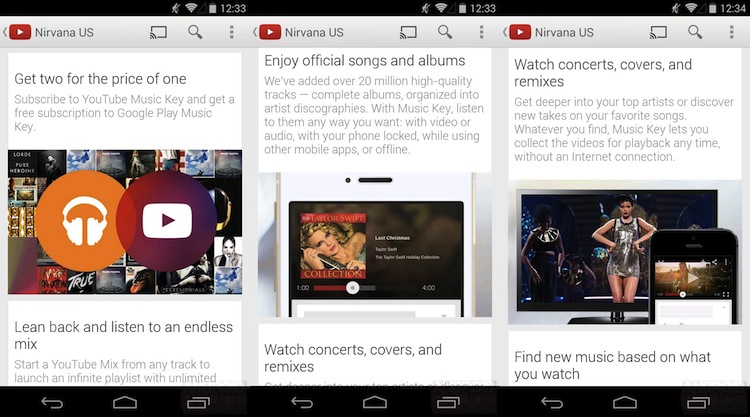Viewport: 750px width, 417px height.
Task: Tap the wifi status icon on left screen
Action: click(x=191, y=8)
